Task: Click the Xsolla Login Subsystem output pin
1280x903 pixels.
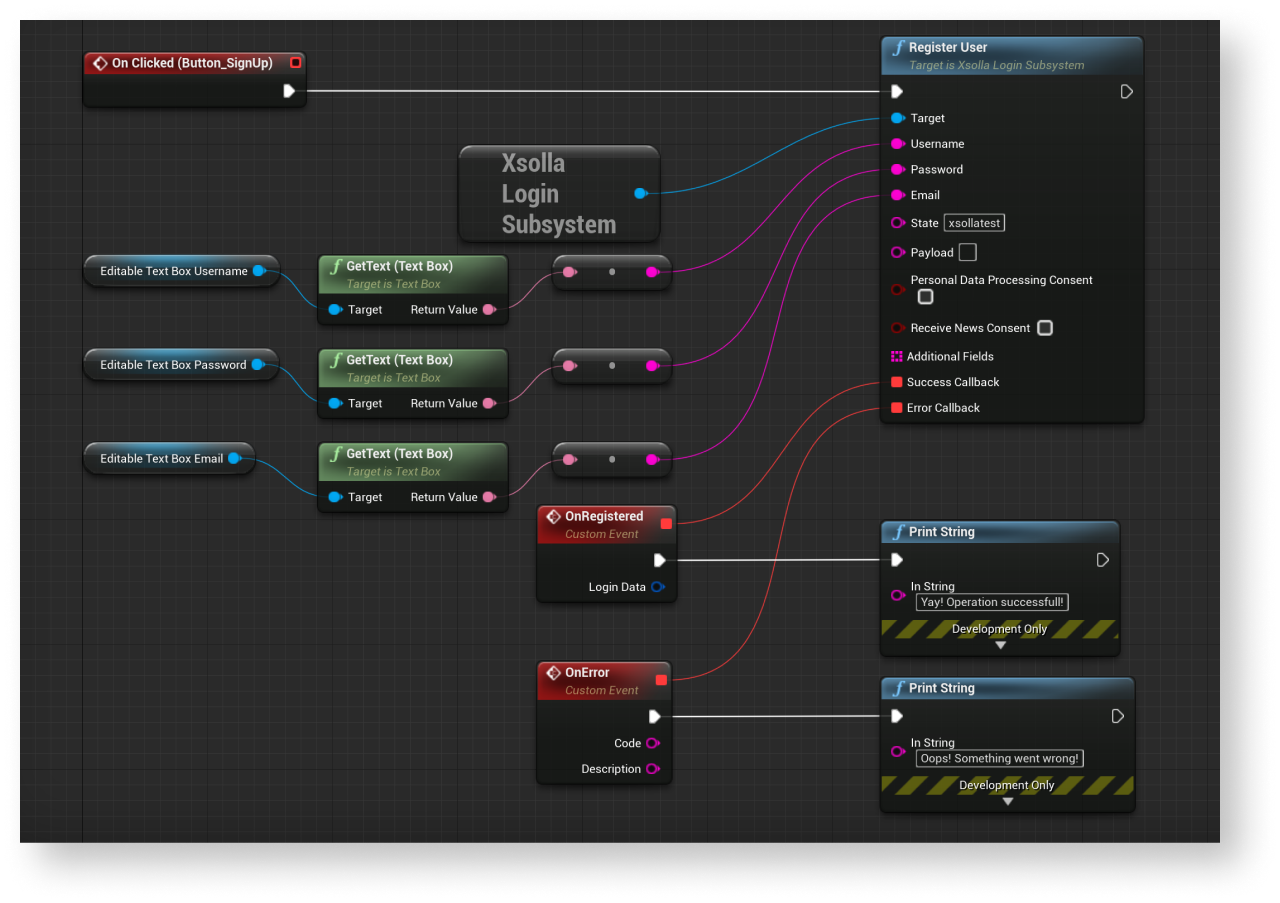Action: 640,193
